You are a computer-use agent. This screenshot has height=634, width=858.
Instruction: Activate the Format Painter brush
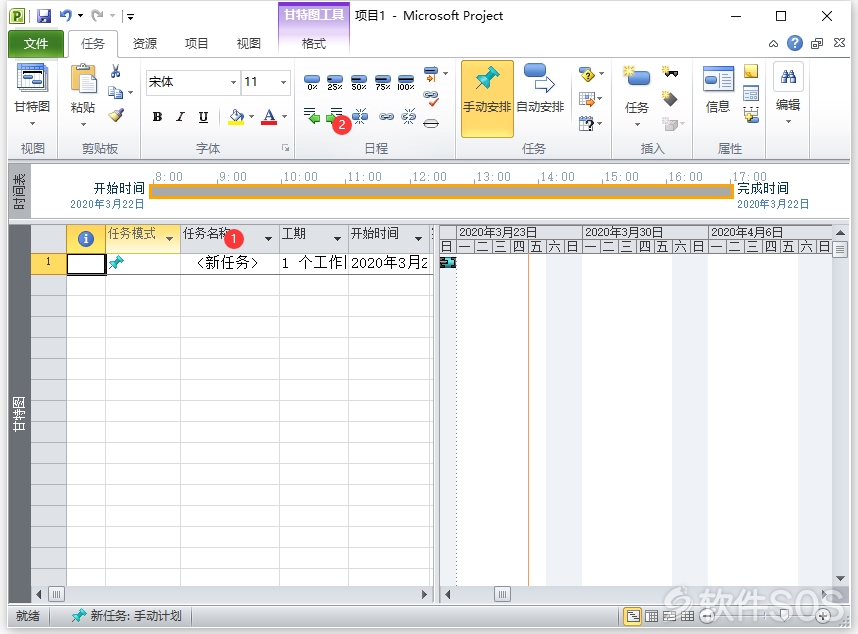pyautogui.click(x=116, y=115)
